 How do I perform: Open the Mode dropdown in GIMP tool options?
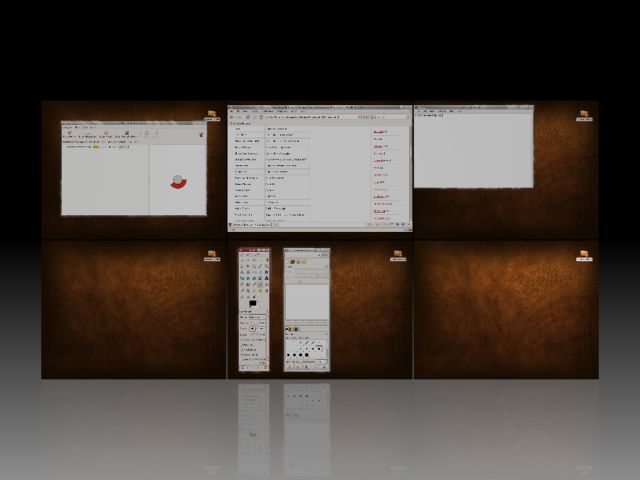(258, 317)
